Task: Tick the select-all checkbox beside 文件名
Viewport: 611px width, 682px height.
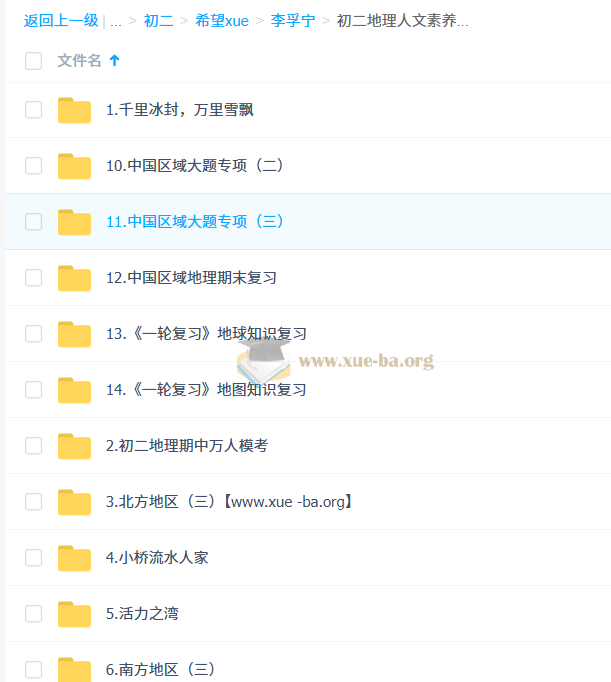Action: pyautogui.click(x=33, y=61)
